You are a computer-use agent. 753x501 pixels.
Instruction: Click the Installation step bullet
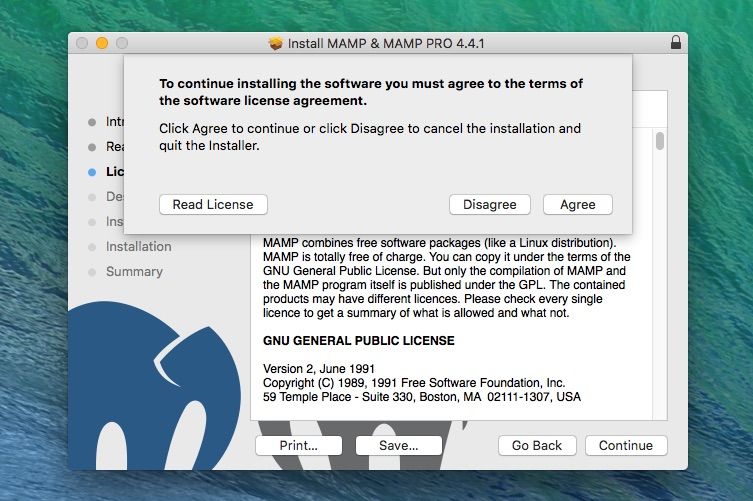point(92,247)
